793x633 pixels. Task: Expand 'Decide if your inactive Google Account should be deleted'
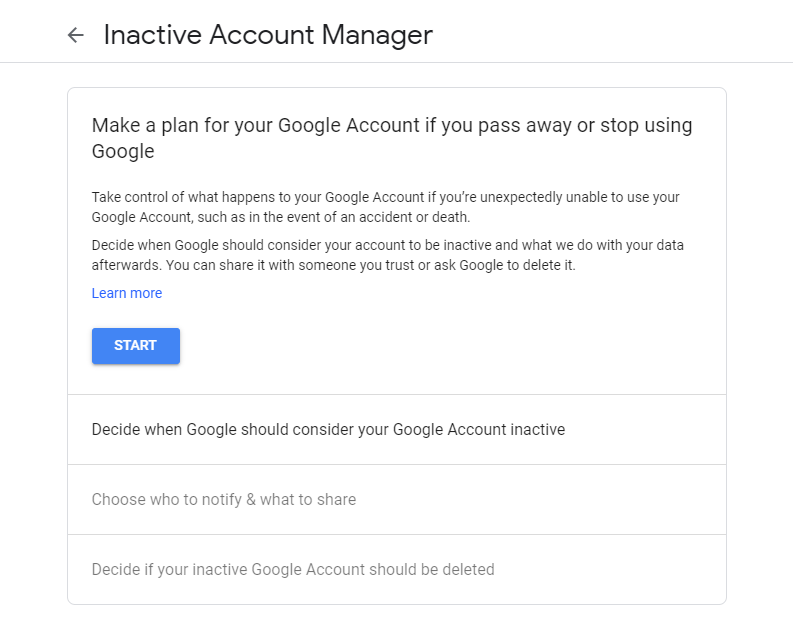tap(397, 569)
